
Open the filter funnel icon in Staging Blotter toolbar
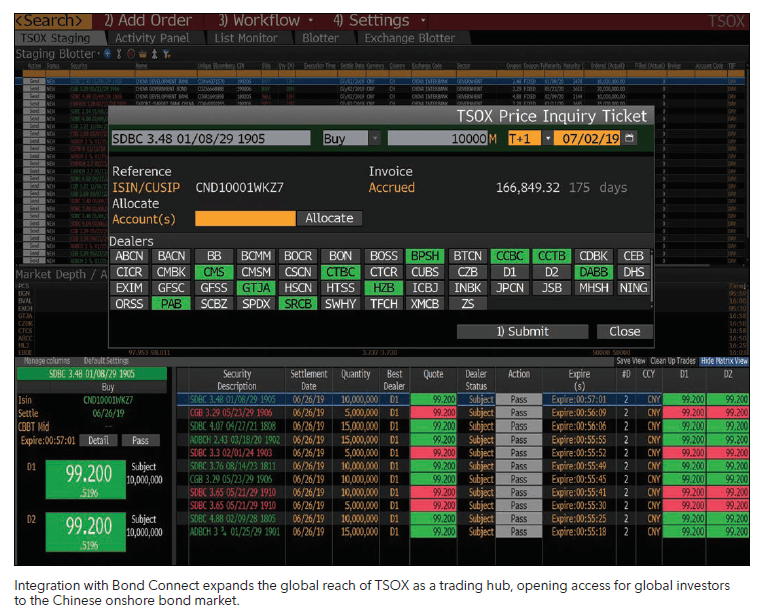click(x=166, y=54)
